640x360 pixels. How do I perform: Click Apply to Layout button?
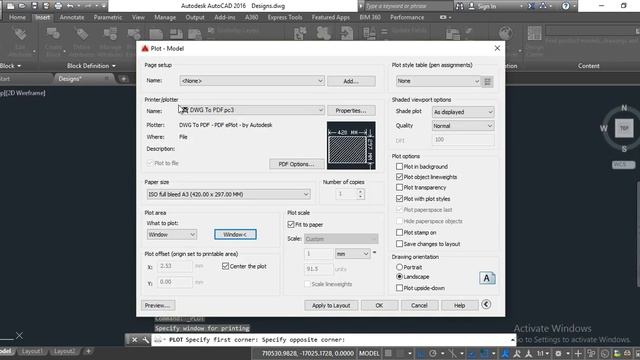click(x=331, y=305)
